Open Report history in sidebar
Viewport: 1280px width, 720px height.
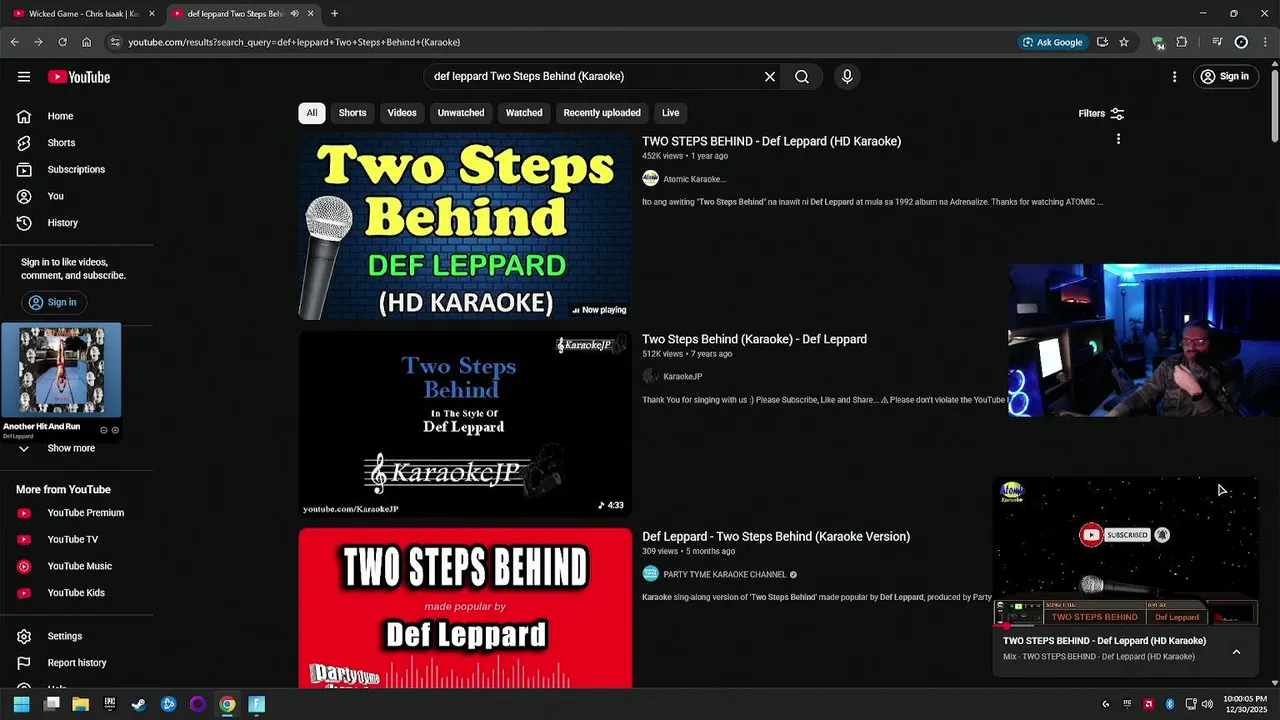click(x=77, y=663)
